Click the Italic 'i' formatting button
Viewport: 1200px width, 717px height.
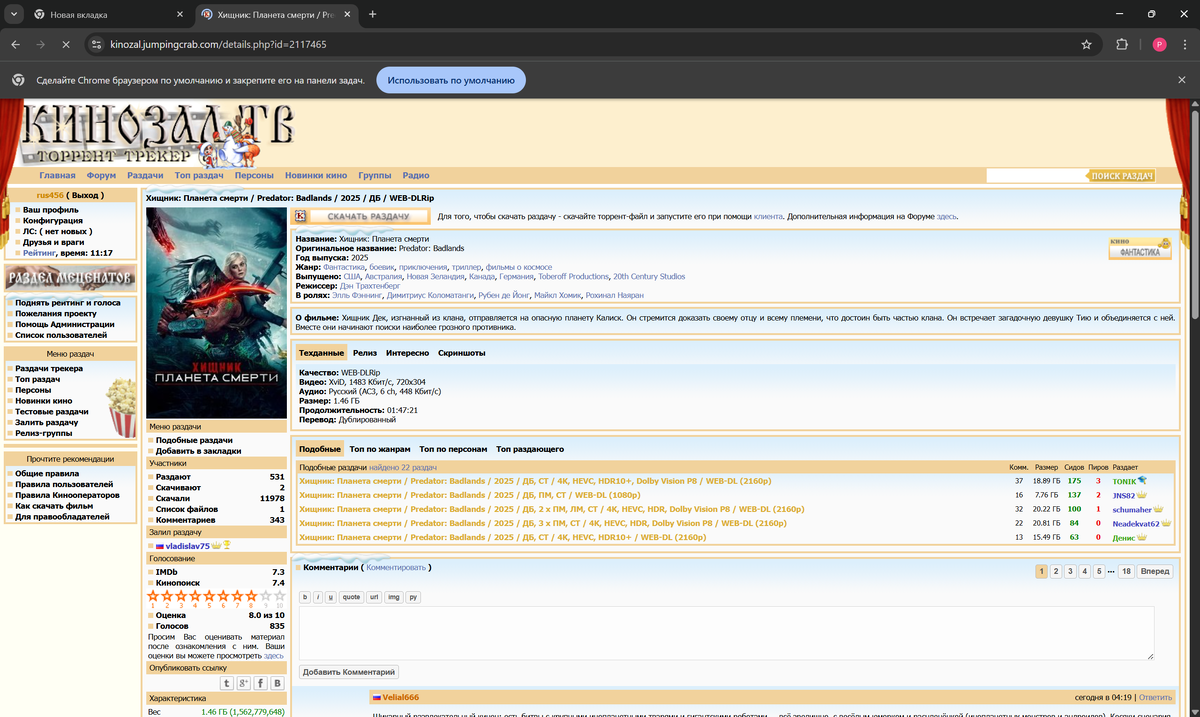[318, 597]
